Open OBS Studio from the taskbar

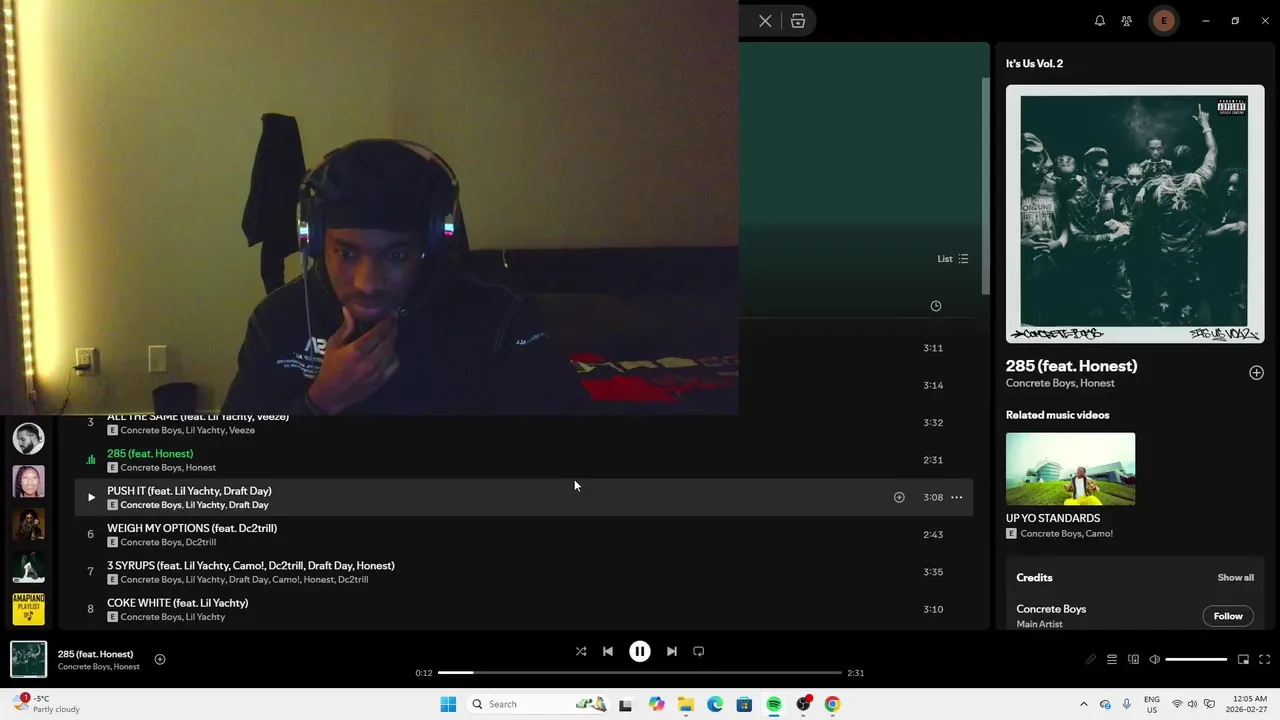tap(803, 704)
